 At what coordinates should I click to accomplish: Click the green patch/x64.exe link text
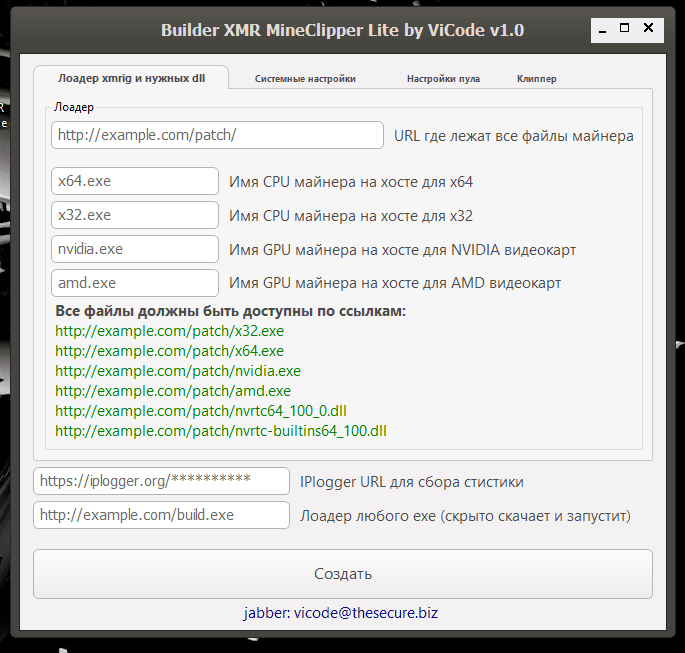tap(170, 351)
